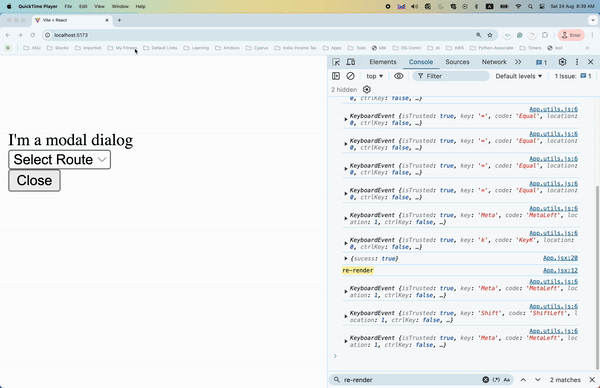This screenshot has width=600, height=388.
Task: Switch to the Elements tab
Action: coord(383,62)
